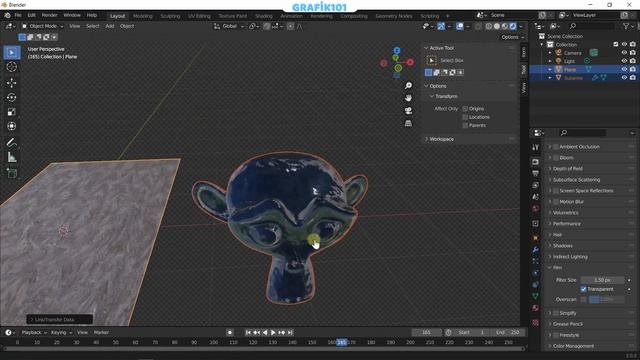
Task: Click the viewport zoom magnifier icon
Action: click(408, 85)
